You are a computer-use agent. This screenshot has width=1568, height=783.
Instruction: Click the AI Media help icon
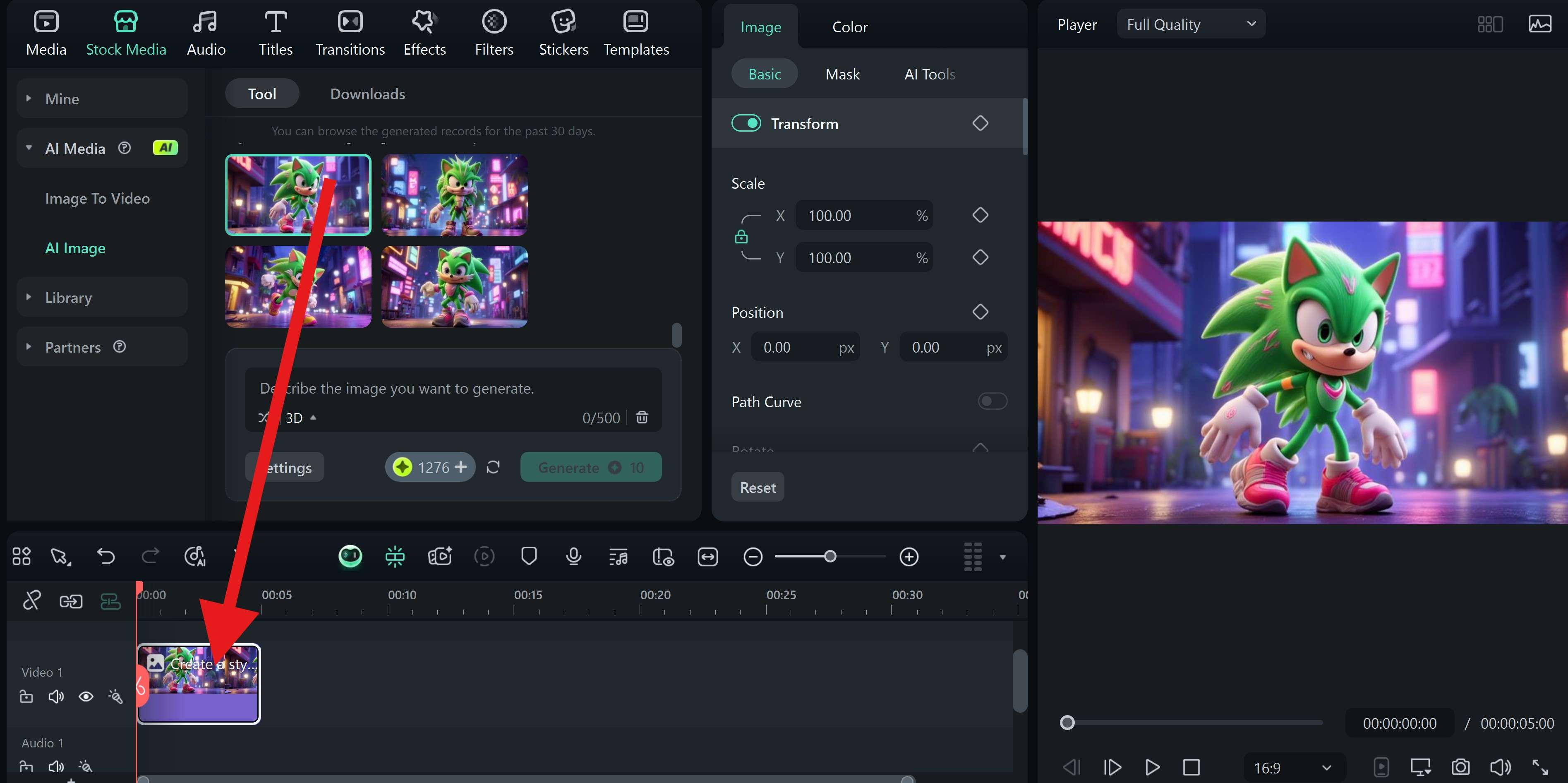point(124,148)
